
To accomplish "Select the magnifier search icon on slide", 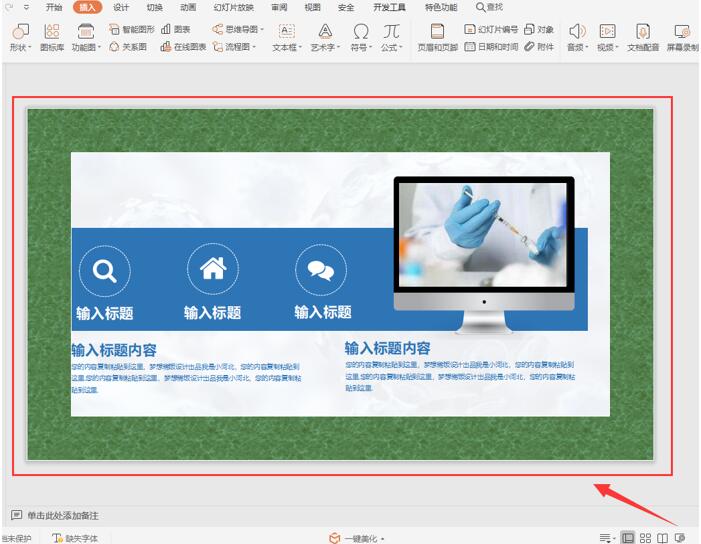I will 105,270.
